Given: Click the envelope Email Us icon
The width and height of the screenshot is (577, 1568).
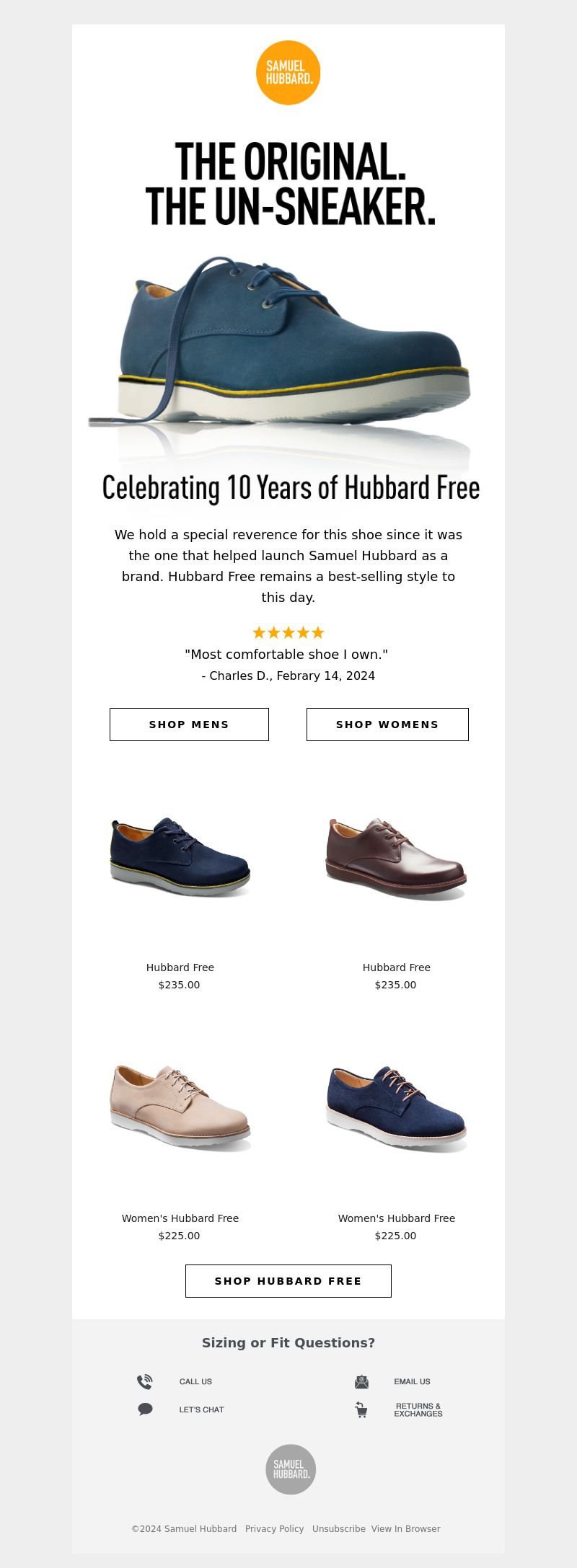Looking at the screenshot, I should point(361,1381).
